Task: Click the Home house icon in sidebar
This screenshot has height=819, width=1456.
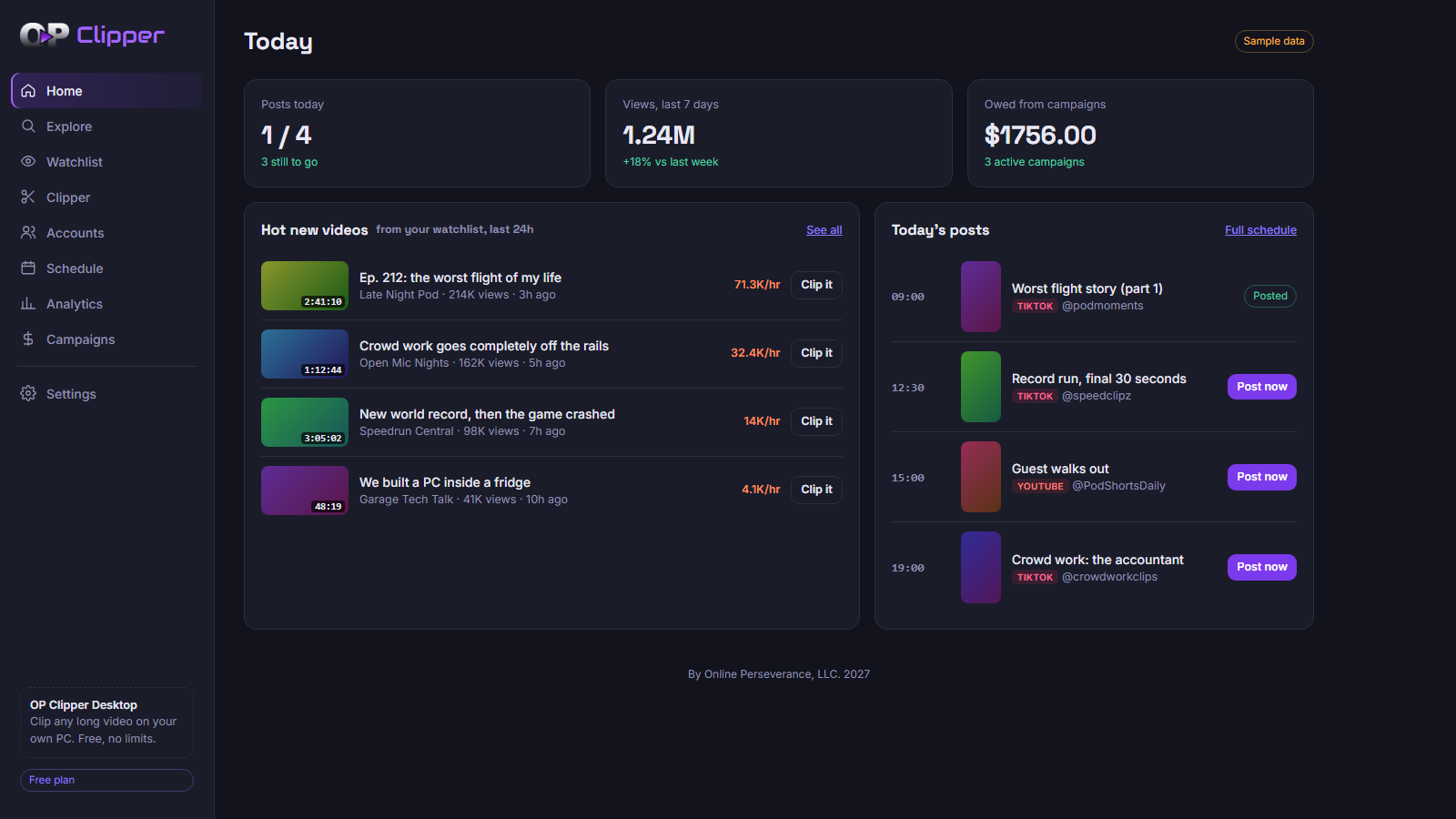Action: [28, 91]
